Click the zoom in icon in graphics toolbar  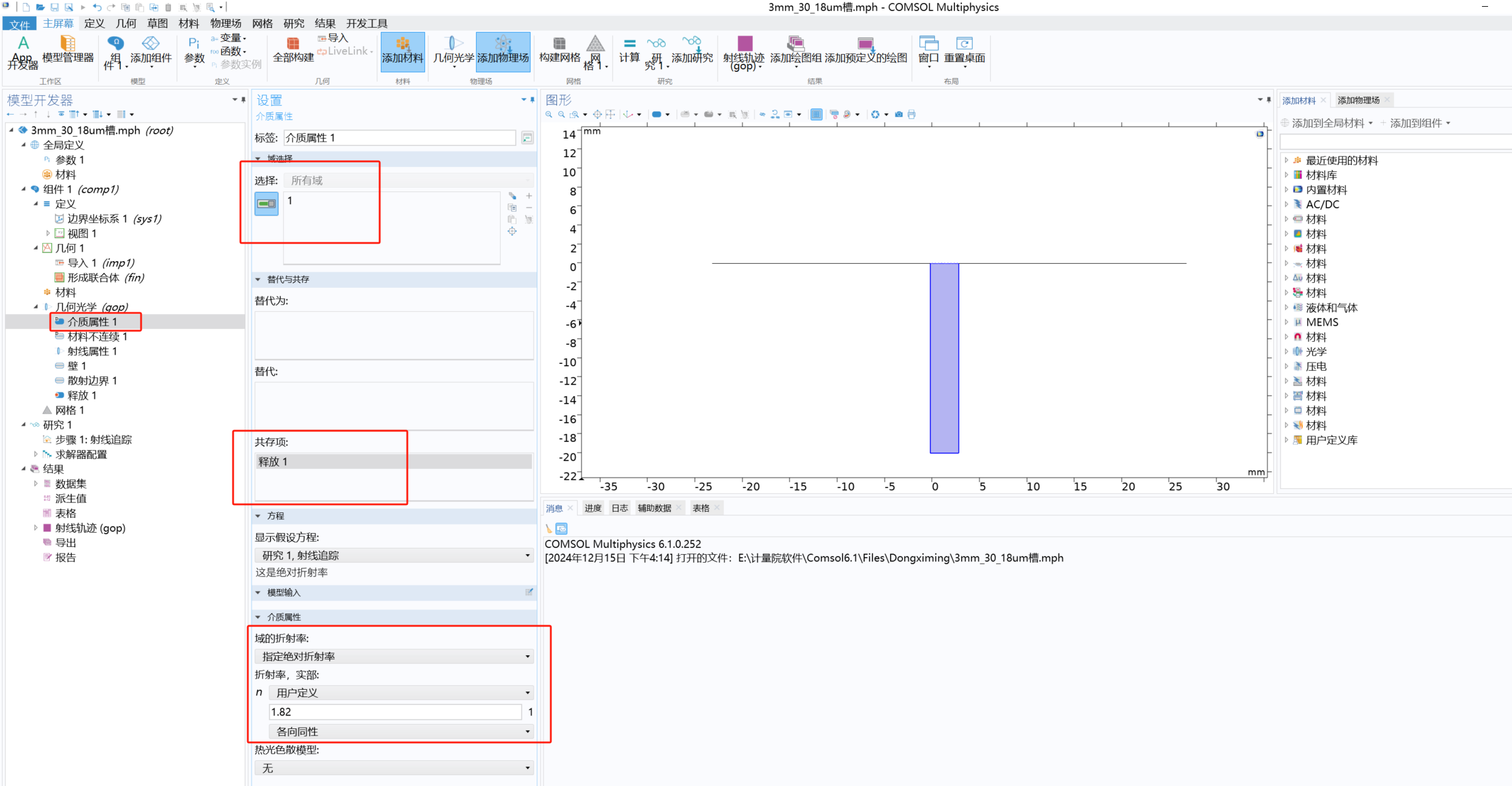pos(548,115)
